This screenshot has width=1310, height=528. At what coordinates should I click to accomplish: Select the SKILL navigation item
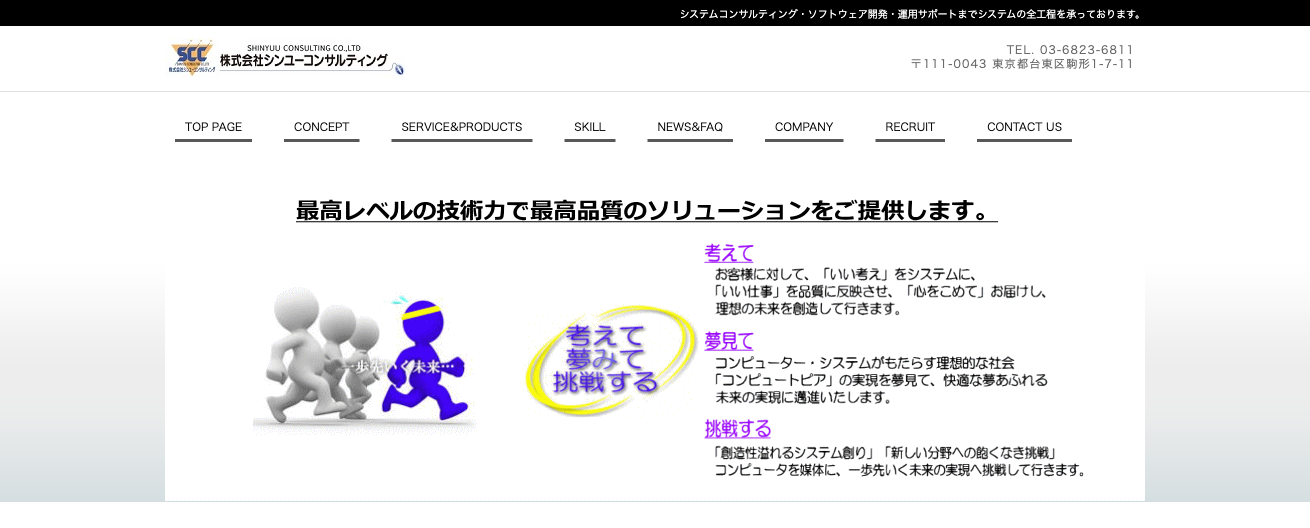tap(589, 127)
